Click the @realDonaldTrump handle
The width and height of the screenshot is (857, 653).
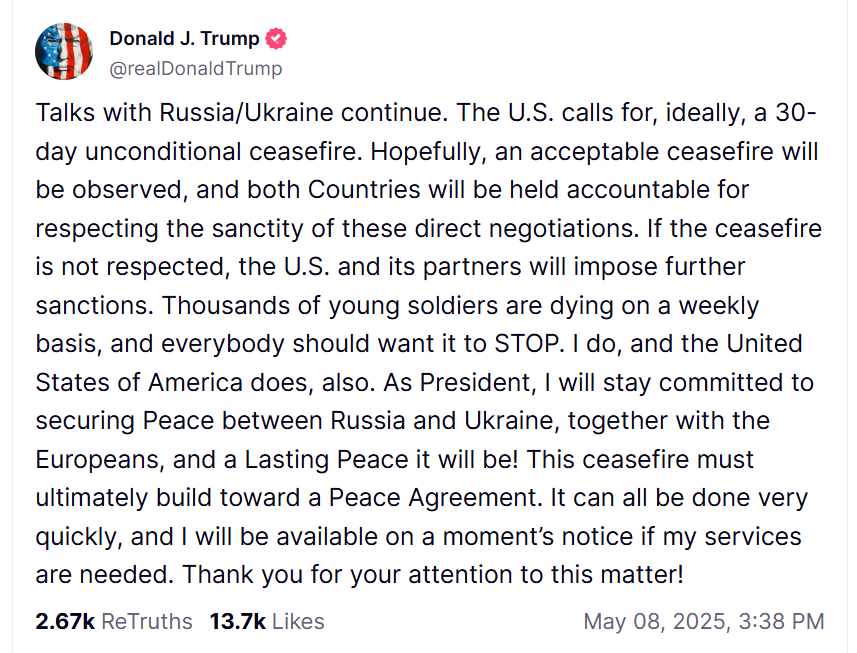(x=196, y=69)
